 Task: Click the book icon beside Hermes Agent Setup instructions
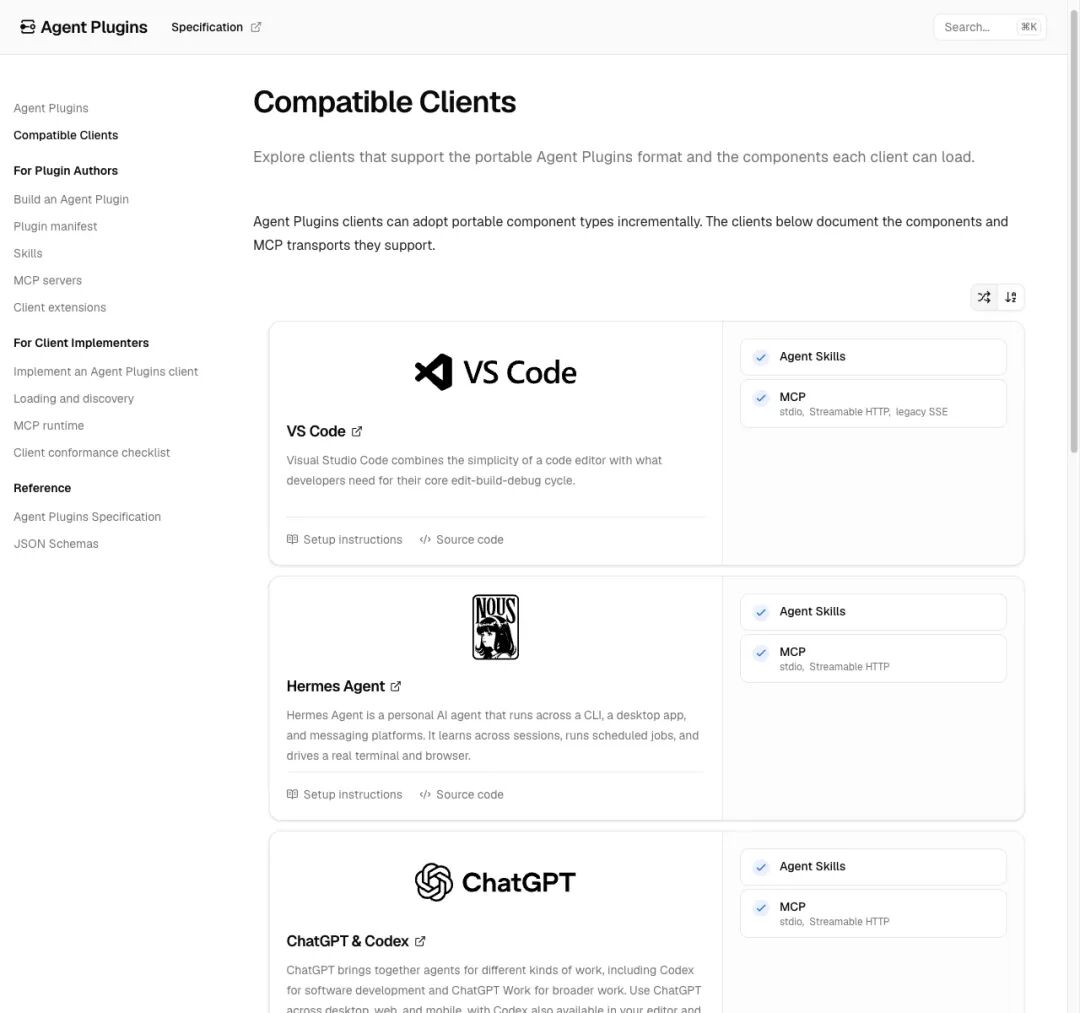coord(292,794)
